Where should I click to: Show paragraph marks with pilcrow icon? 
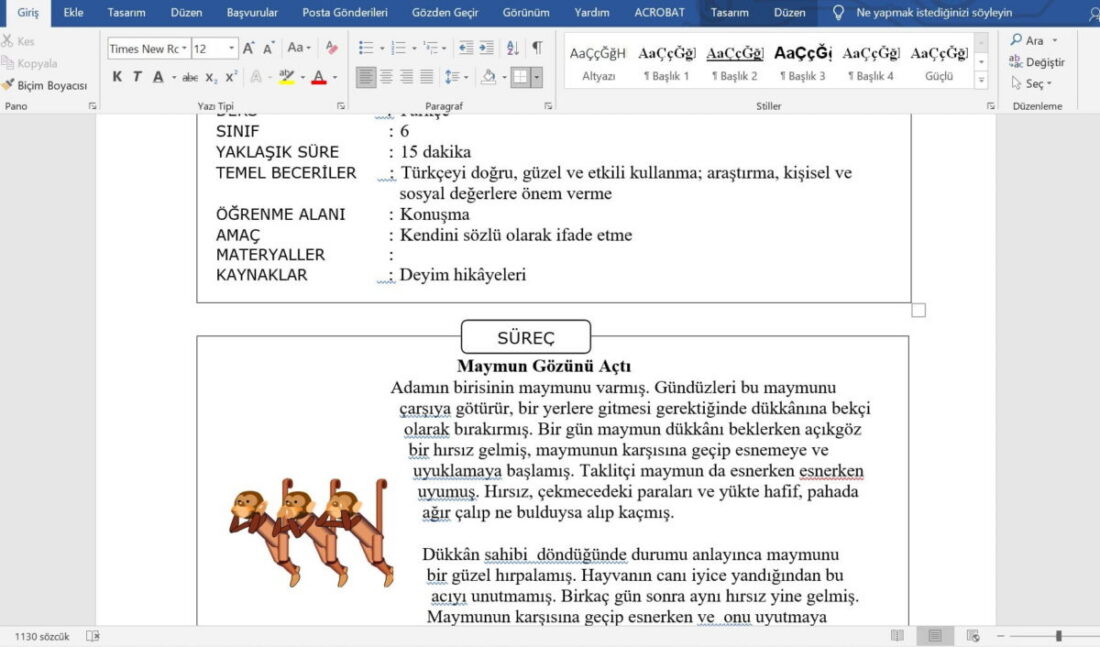coord(537,48)
